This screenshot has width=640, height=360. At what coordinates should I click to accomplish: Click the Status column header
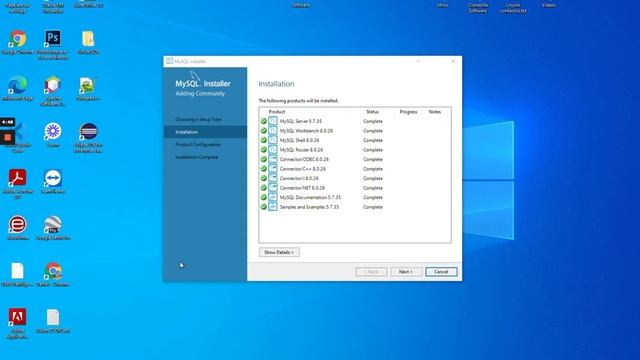(372, 112)
